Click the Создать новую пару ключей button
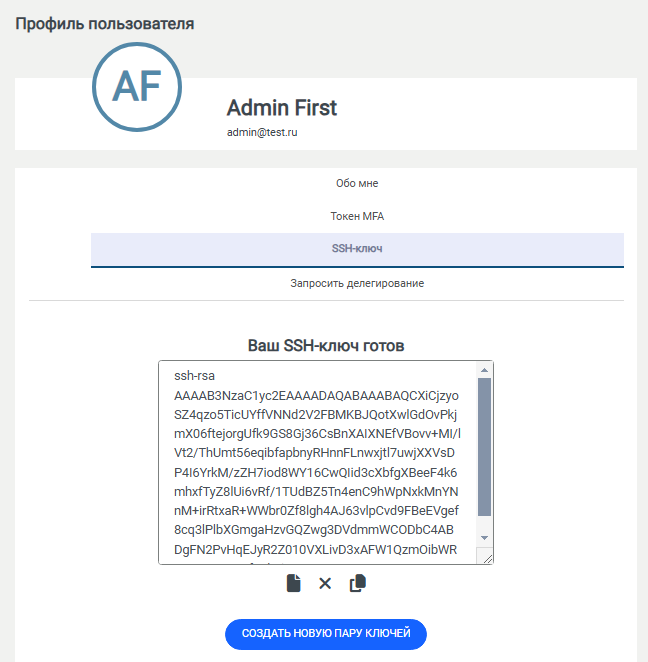Image resolution: width=648 pixels, height=662 pixels. [x=325, y=634]
